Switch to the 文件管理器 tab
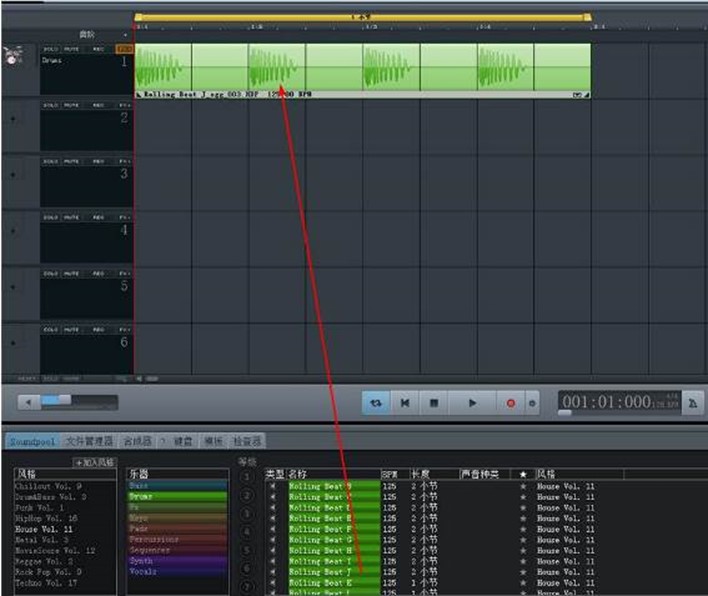Image resolution: width=708 pixels, height=596 pixels. point(89,441)
